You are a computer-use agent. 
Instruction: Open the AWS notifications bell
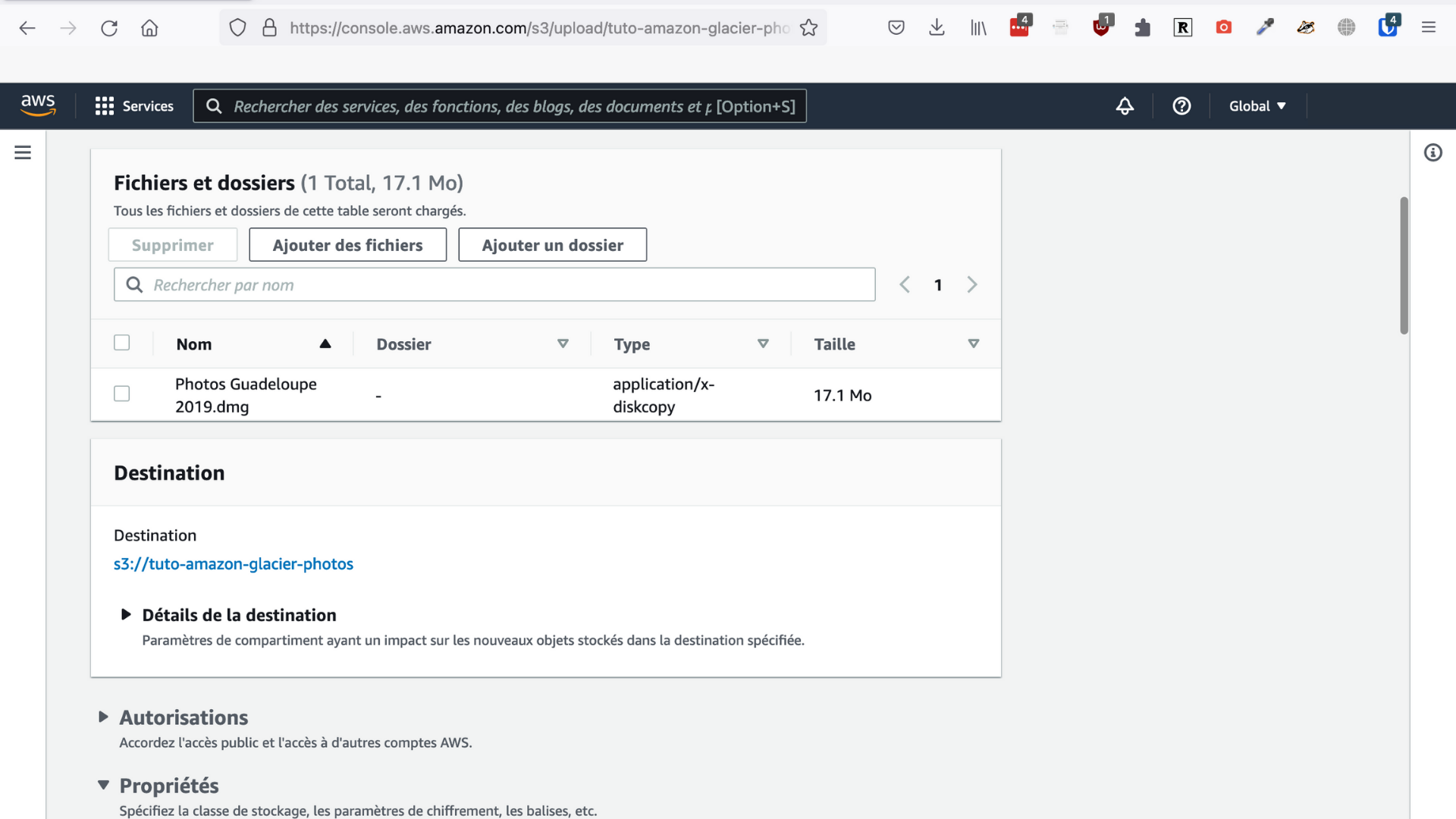point(1125,106)
